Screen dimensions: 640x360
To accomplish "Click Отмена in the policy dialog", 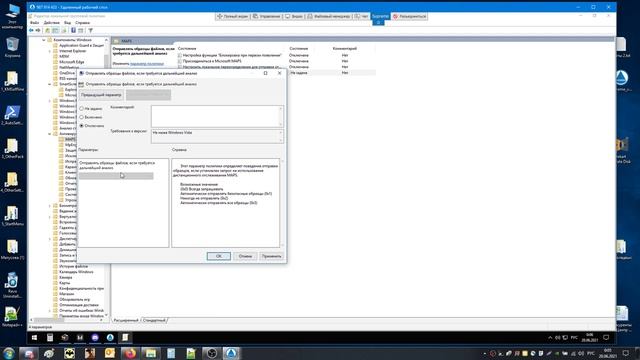I will pos(245,256).
